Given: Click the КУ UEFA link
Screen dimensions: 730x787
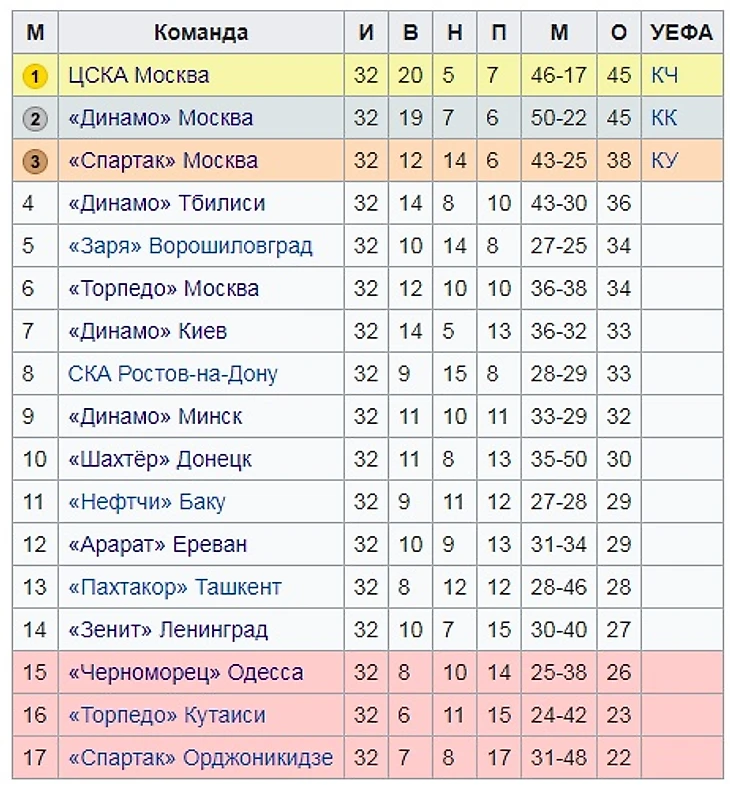Looking at the screenshot, I should point(663,161).
